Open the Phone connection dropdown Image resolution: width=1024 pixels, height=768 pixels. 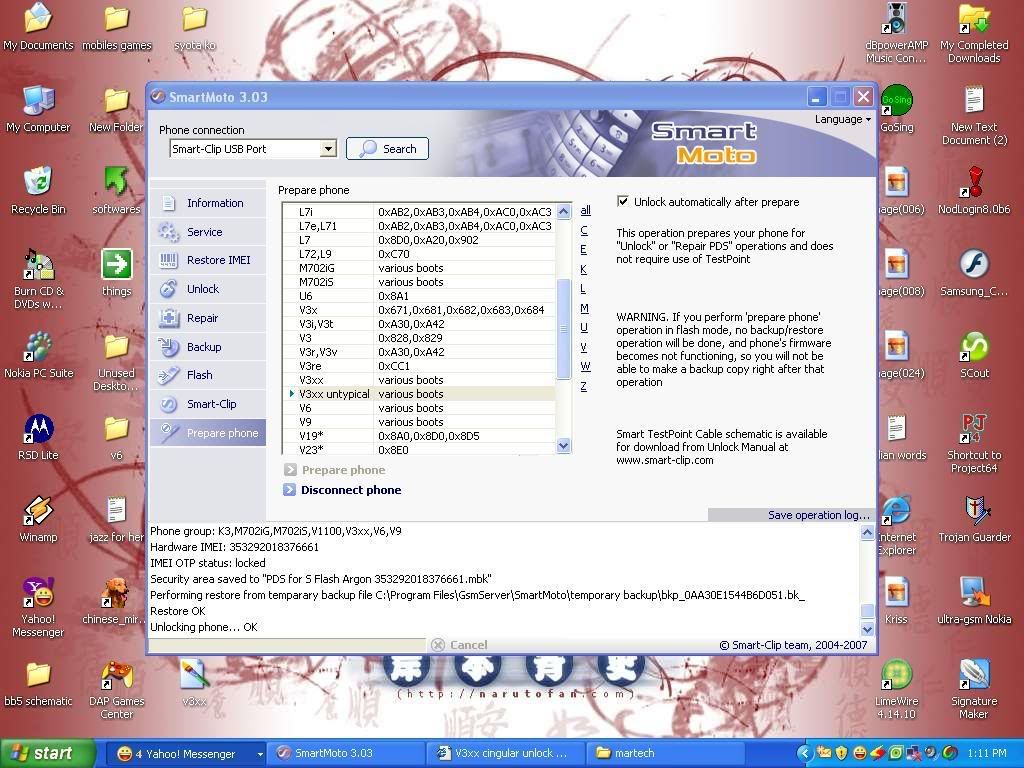coord(328,149)
